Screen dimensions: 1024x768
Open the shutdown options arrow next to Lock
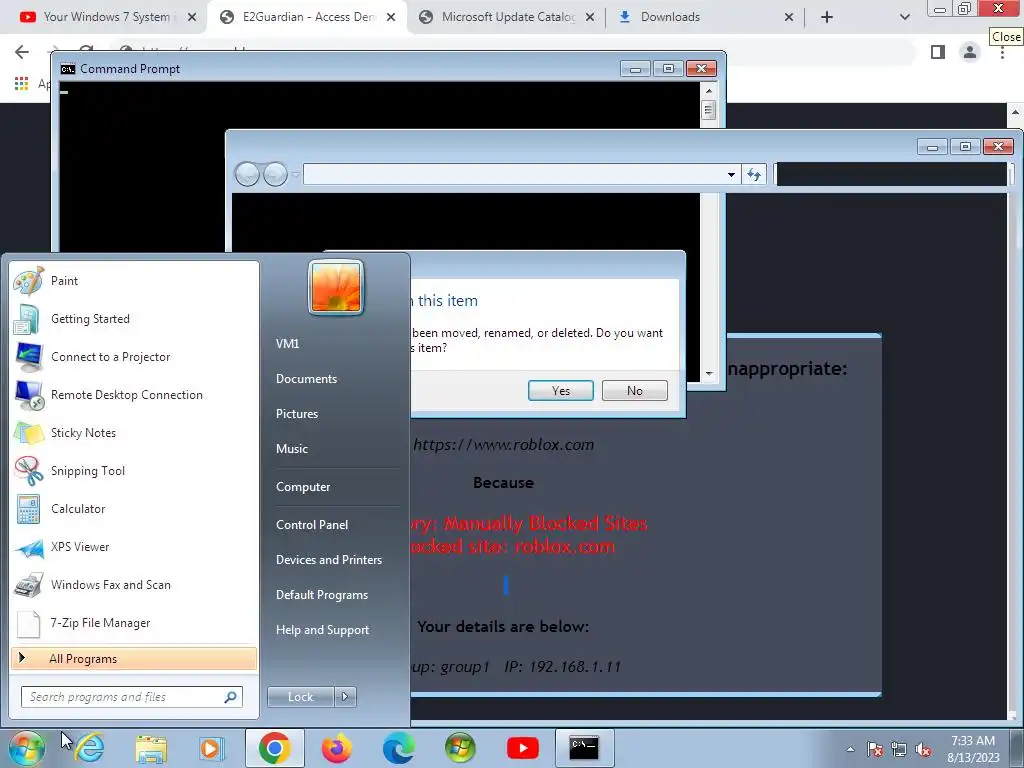[x=345, y=697]
